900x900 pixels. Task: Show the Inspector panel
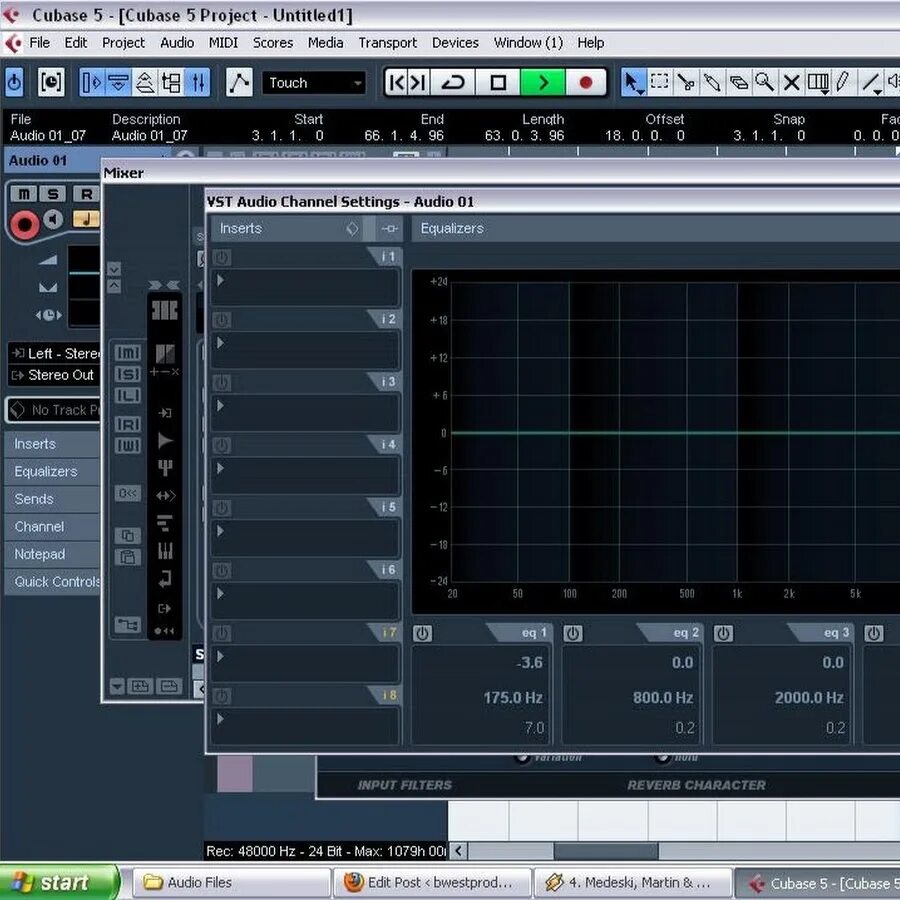(91, 83)
